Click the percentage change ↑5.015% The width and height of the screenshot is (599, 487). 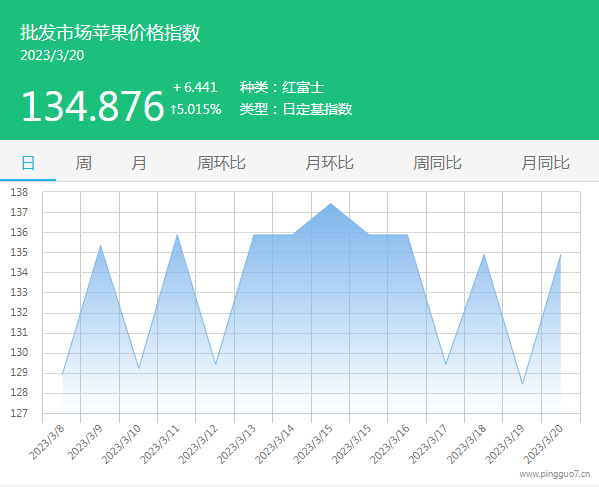coord(196,109)
